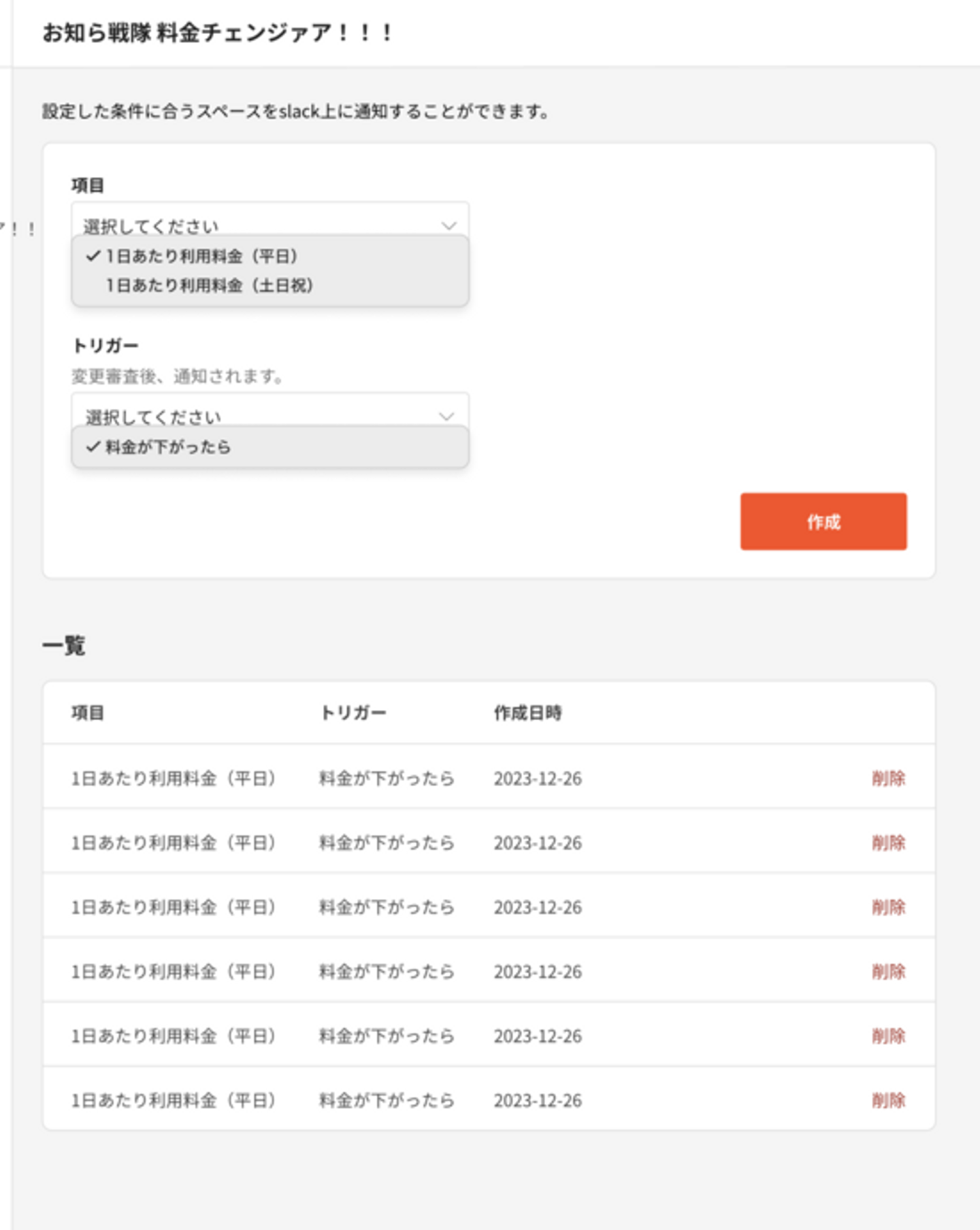Screen dimensions: 980x1230
Task: Click the 作成日時 column header
Action: click(528, 713)
